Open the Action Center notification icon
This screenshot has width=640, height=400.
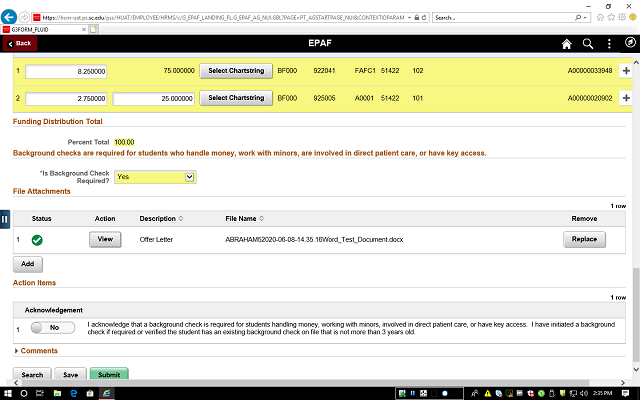click(x=625, y=393)
